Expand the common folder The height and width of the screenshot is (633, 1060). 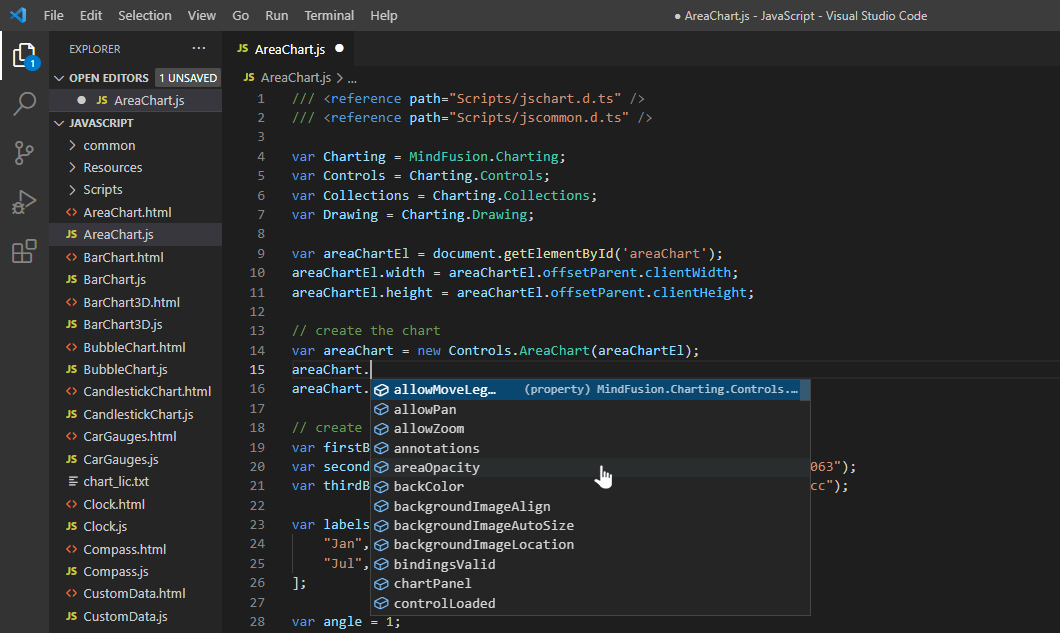click(72, 145)
